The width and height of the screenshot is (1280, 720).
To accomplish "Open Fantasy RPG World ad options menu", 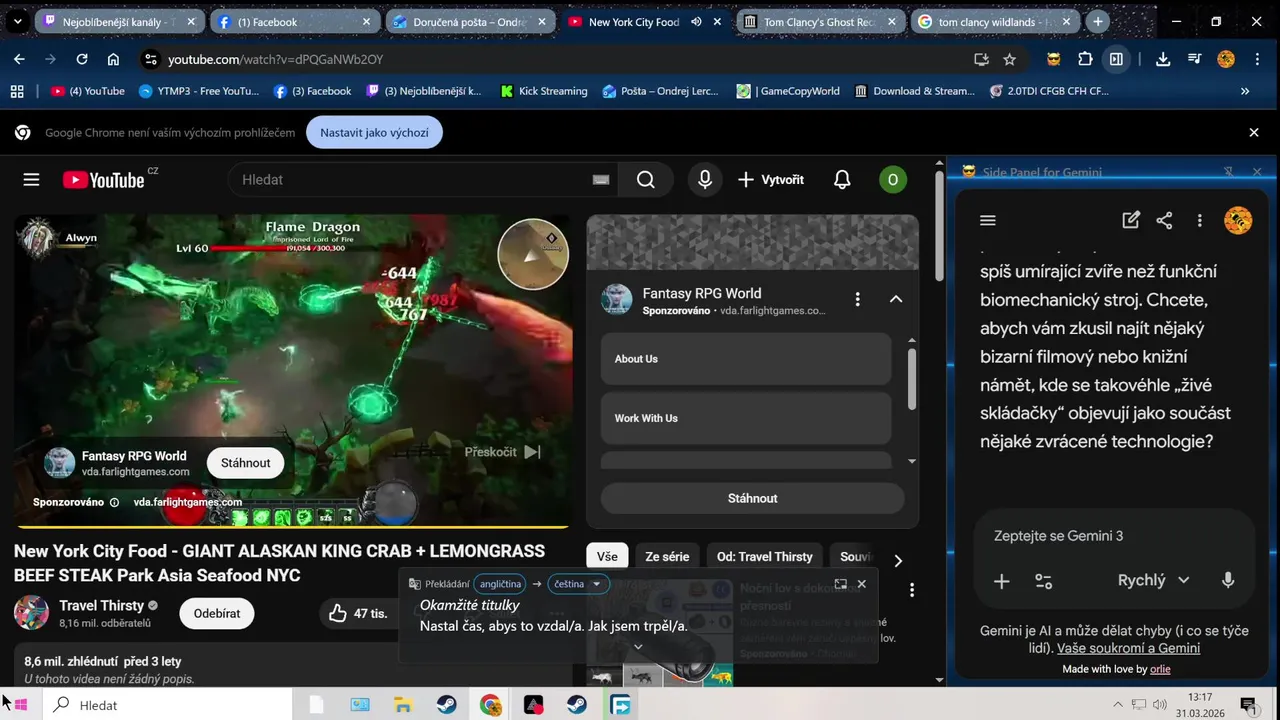I will click(x=857, y=299).
